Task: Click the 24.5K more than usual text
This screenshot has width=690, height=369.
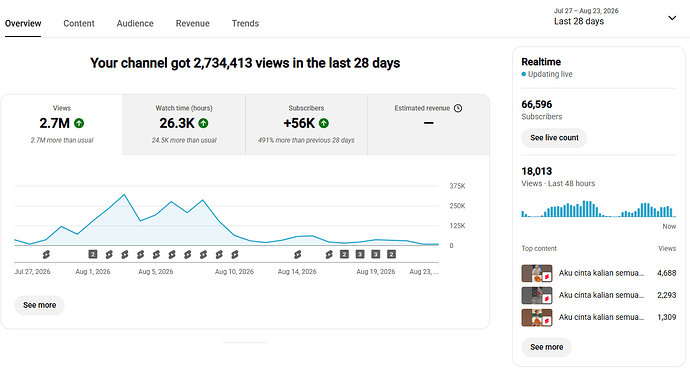Action: 184,140
